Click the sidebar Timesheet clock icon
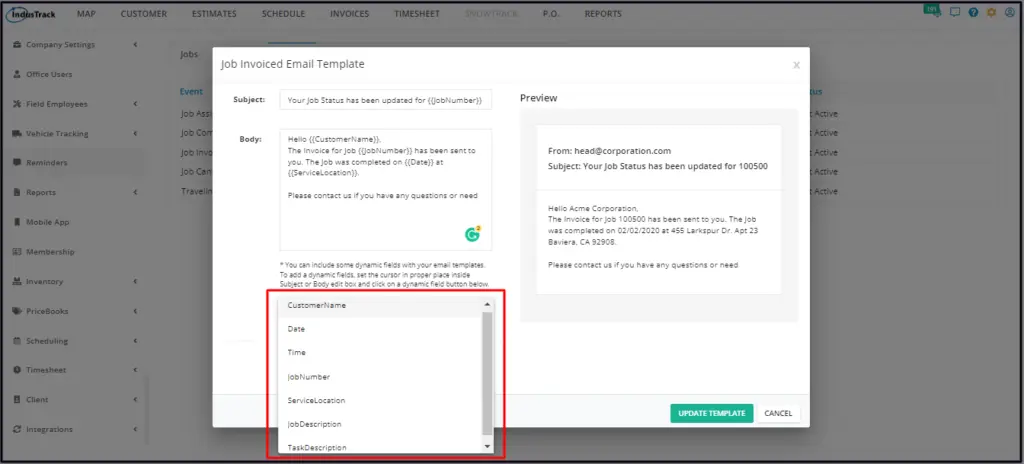The image size is (1024, 464). 18,370
